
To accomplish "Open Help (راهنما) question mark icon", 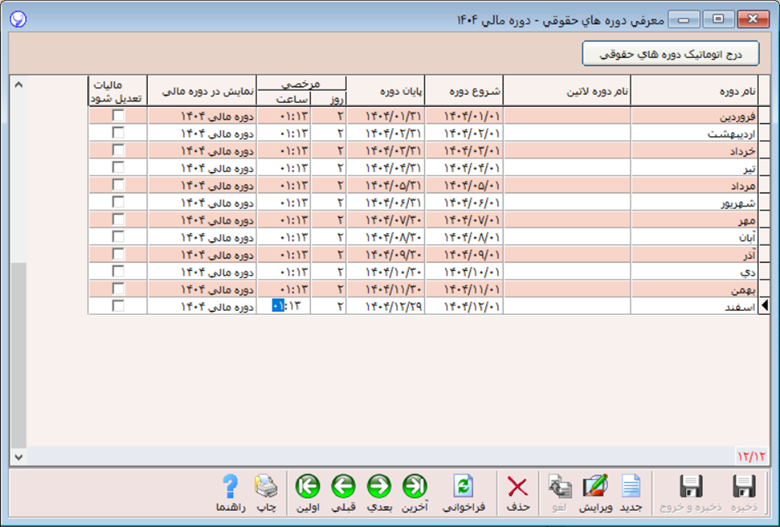I will (x=231, y=493).
